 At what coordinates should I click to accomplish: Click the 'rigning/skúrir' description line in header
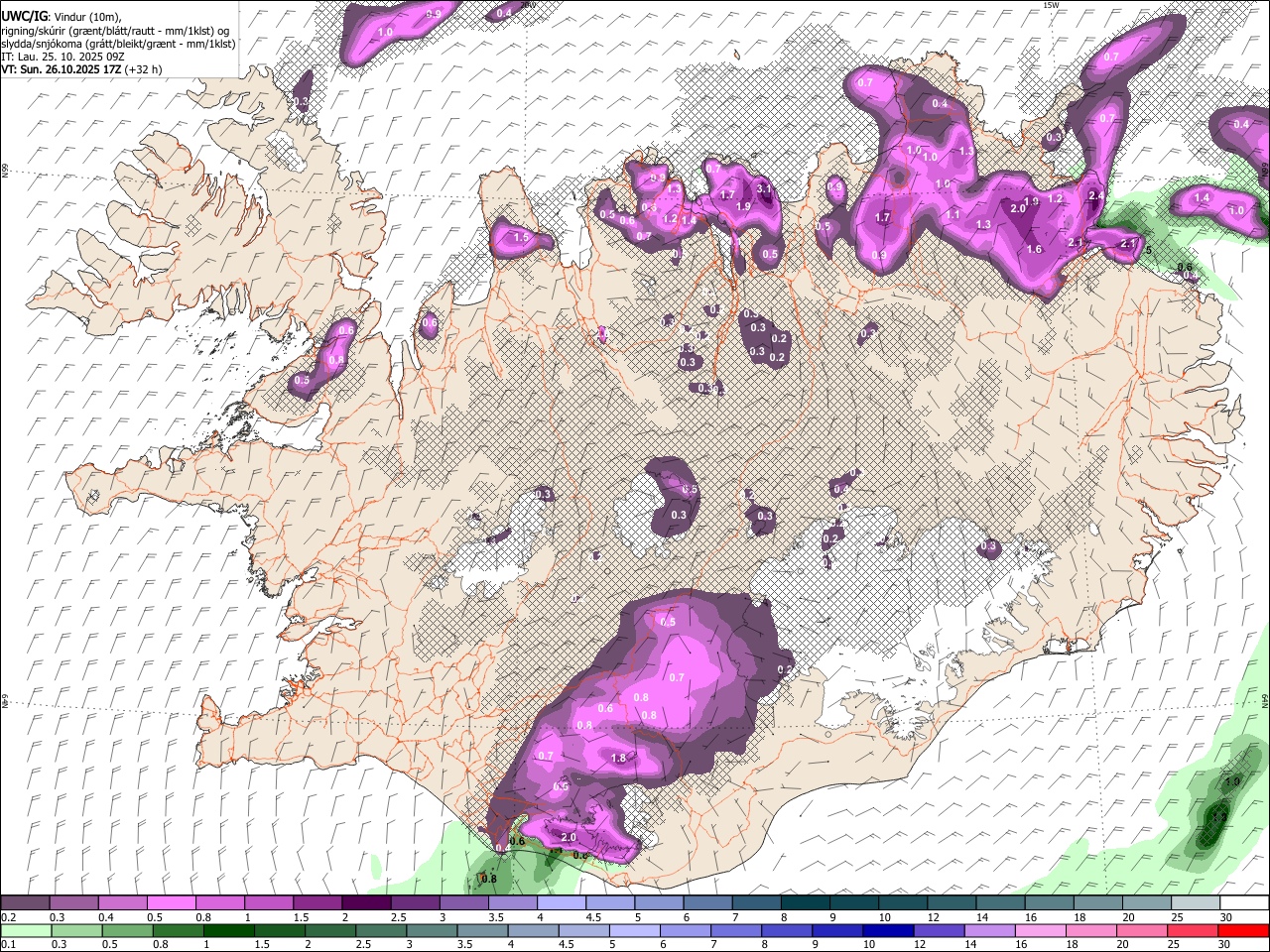pyautogui.click(x=115, y=31)
